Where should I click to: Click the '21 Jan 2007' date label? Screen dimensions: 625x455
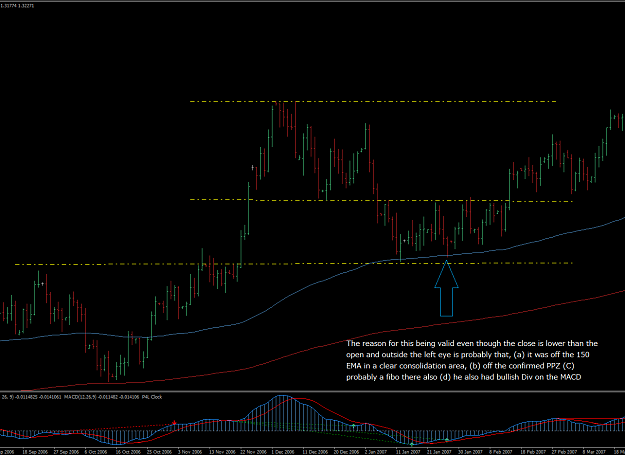click(439, 452)
